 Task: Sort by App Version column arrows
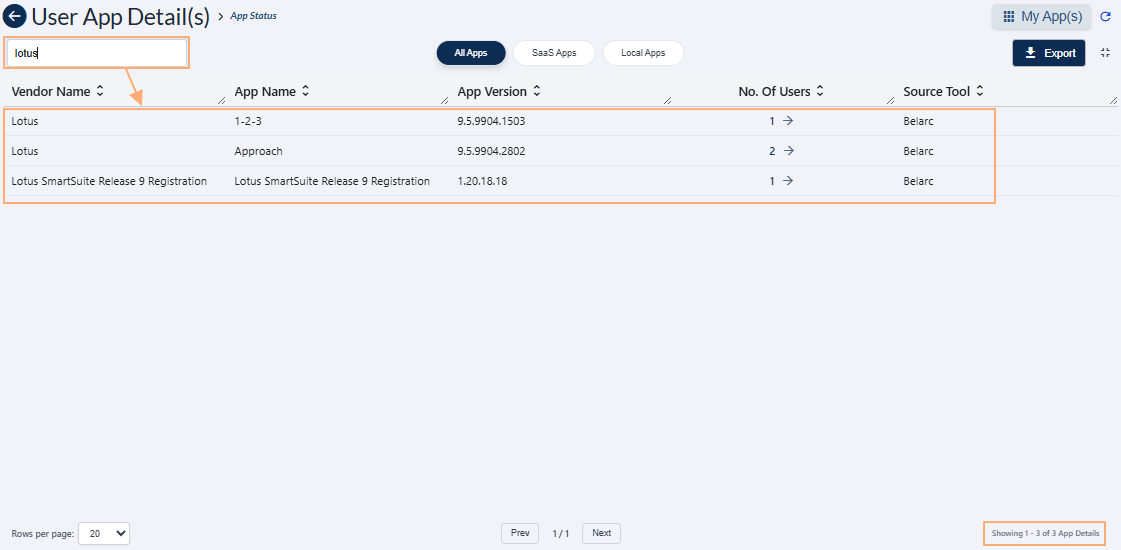(537, 91)
